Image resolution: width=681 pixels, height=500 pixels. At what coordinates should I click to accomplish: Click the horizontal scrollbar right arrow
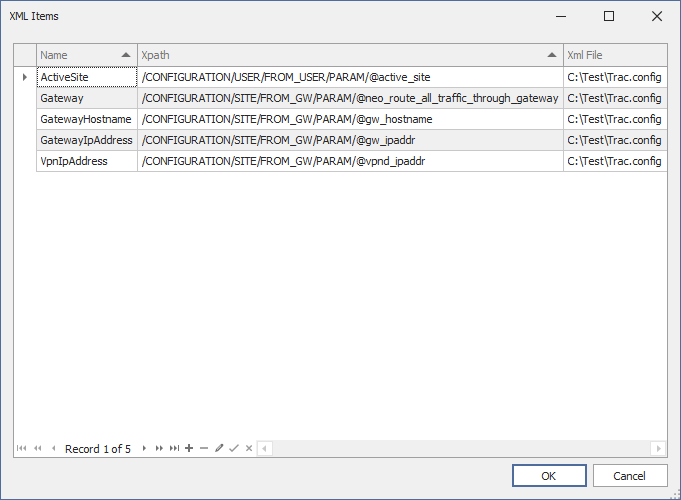coord(658,448)
